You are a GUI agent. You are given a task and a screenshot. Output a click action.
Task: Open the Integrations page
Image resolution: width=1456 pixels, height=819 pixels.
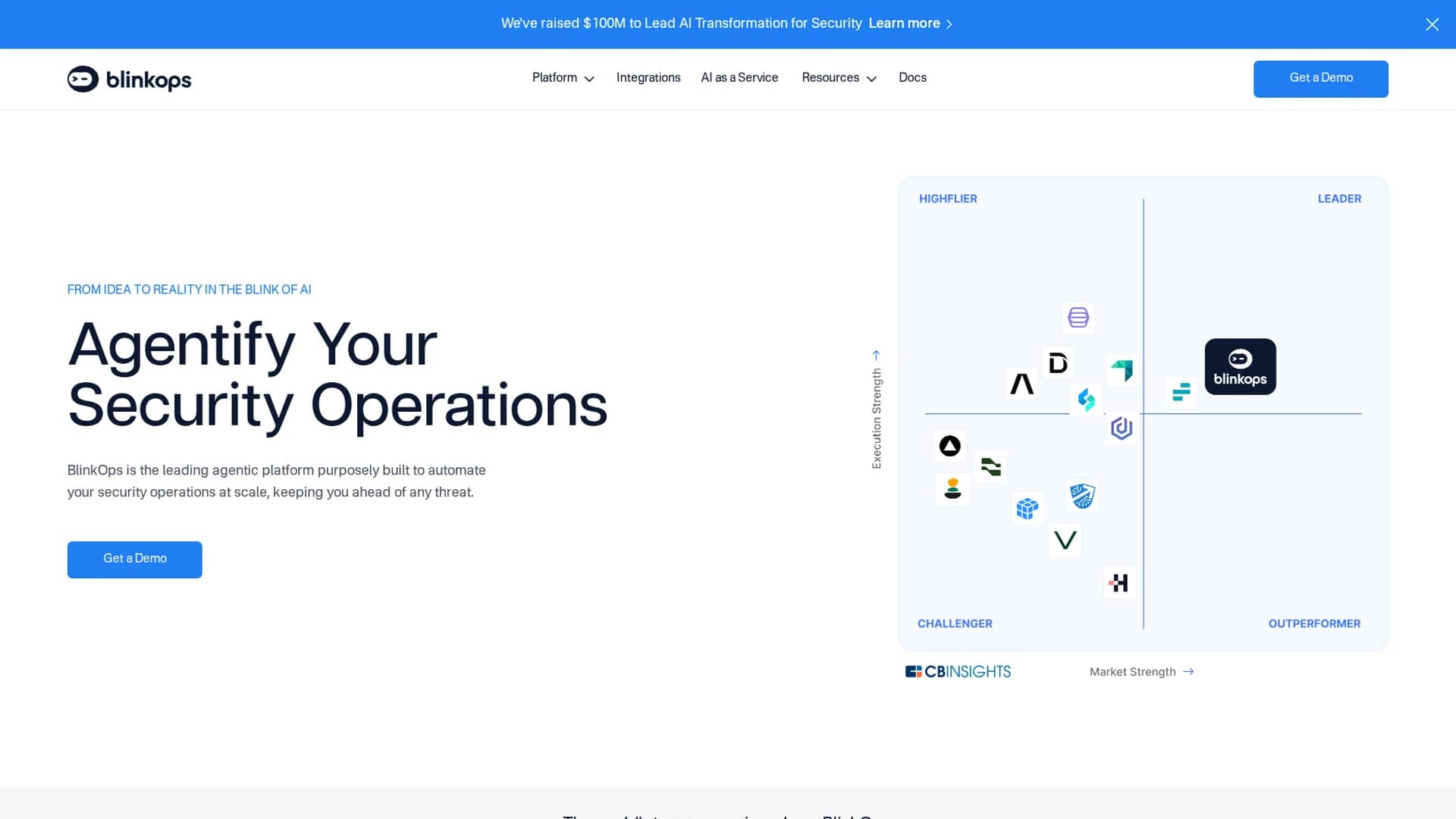[648, 78]
